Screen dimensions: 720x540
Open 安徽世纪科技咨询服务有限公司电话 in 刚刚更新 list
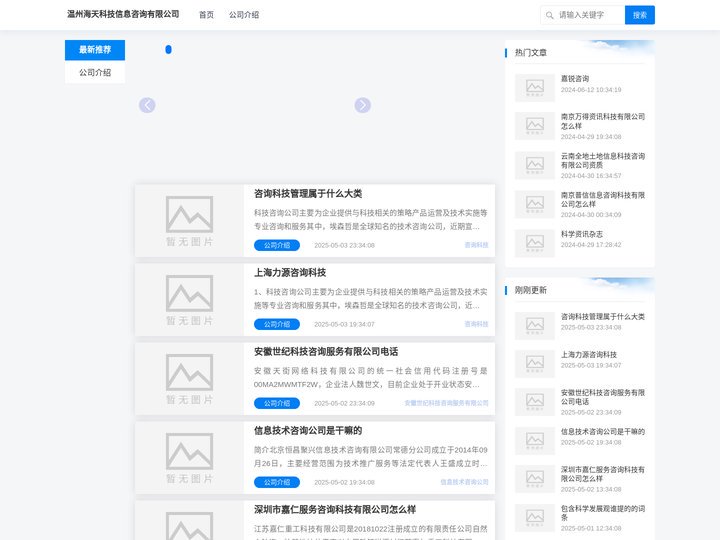point(602,397)
